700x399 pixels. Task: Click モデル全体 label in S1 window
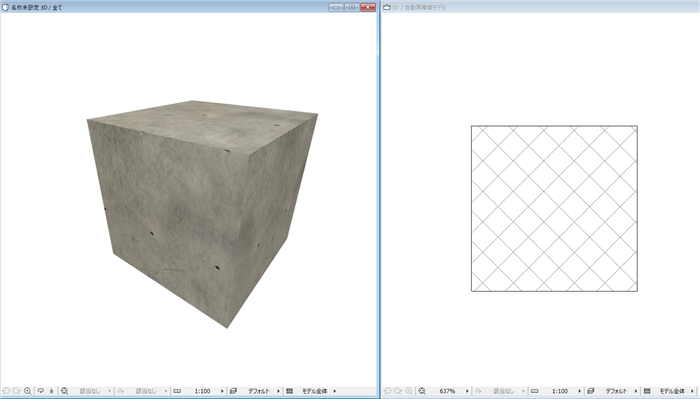click(x=672, y=391)
